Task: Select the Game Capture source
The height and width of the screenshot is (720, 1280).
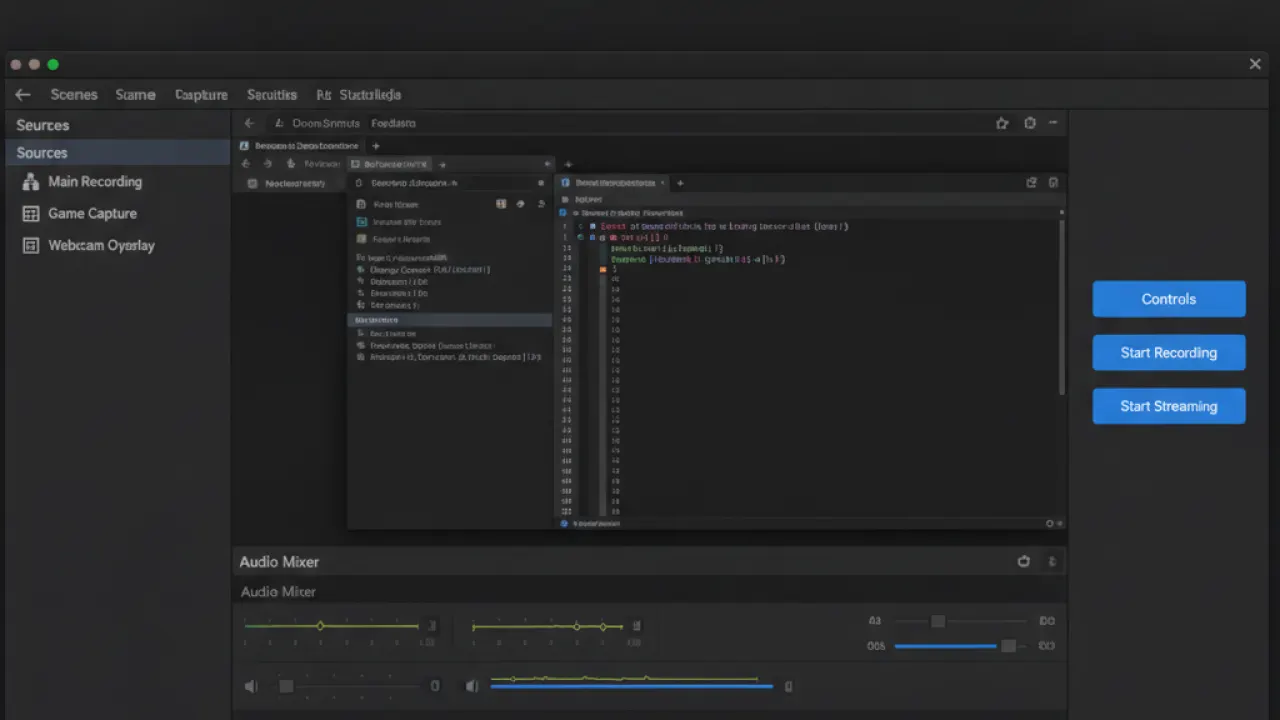Action: pos(92,214)
